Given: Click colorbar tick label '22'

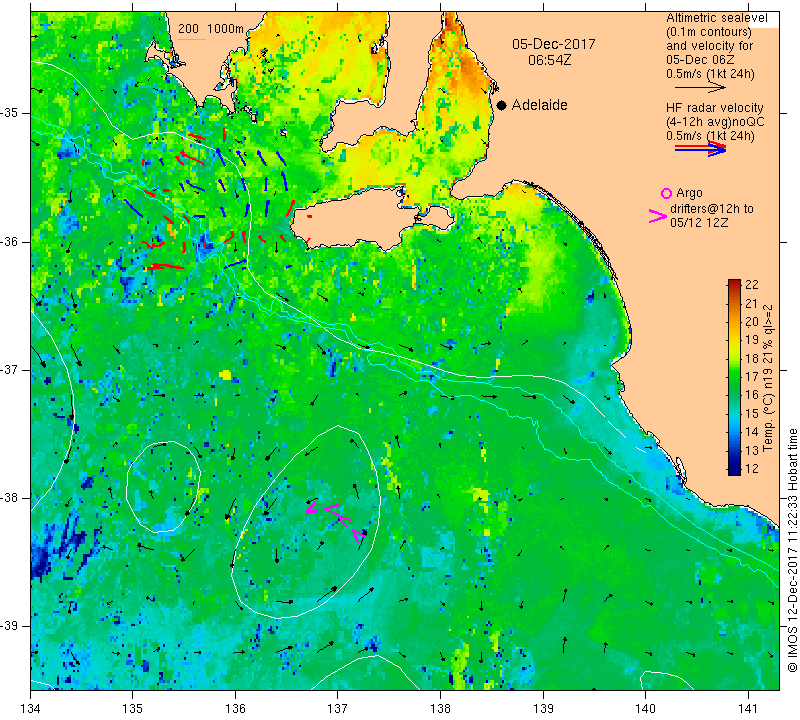Looking at the screenshot, I should (x=752, y=285).
